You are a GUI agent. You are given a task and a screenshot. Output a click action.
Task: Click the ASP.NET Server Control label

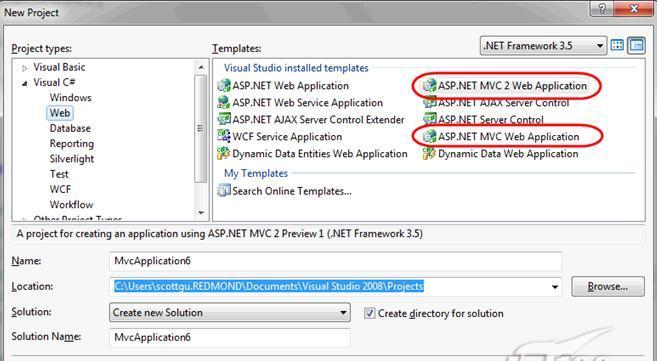click(491, 120)
